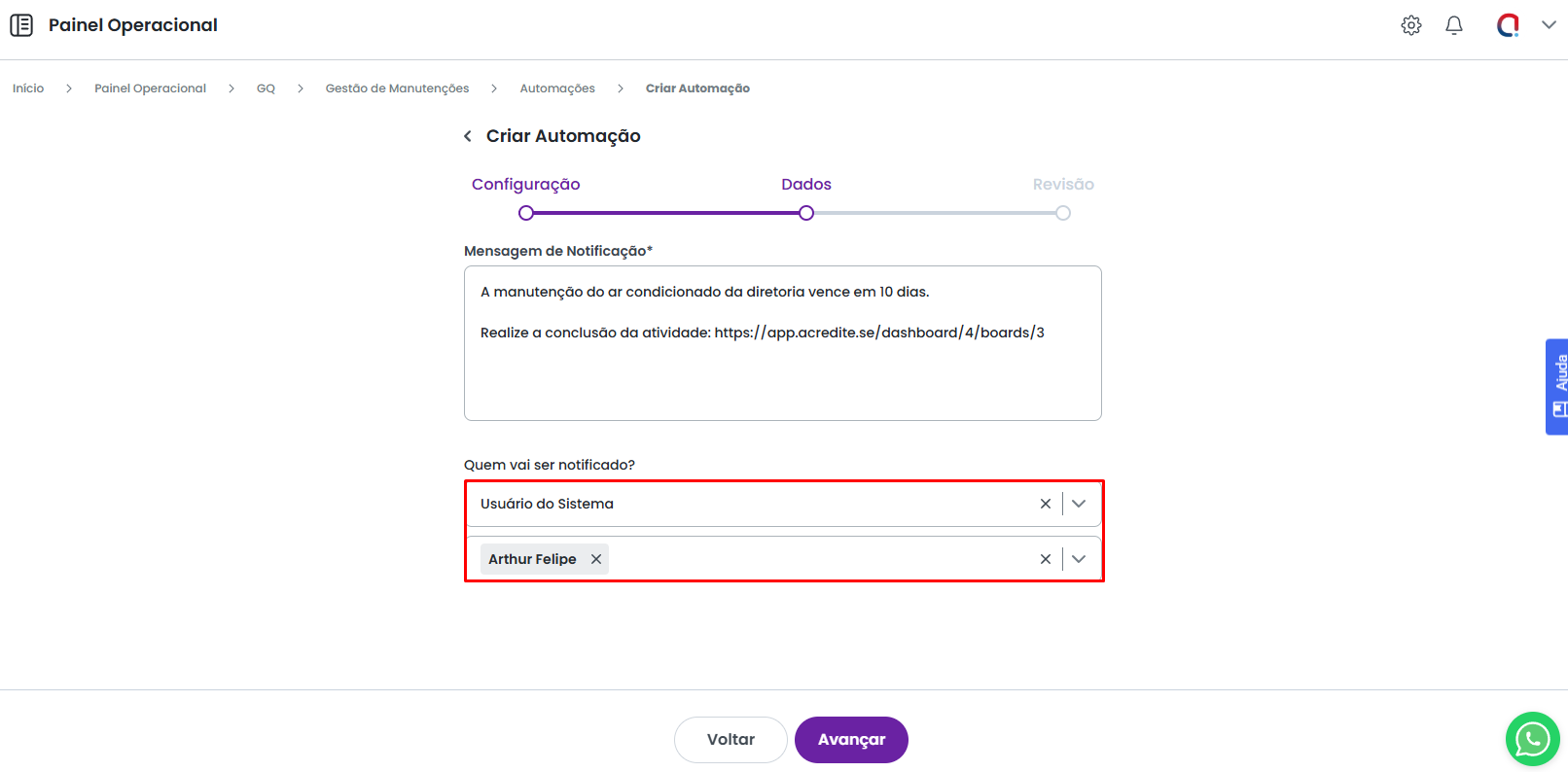Image resolution: width=1568 pixels, height=772 pixels.
Task: Clear the Usuário do Sistema selection
Action: [1045, 504]
